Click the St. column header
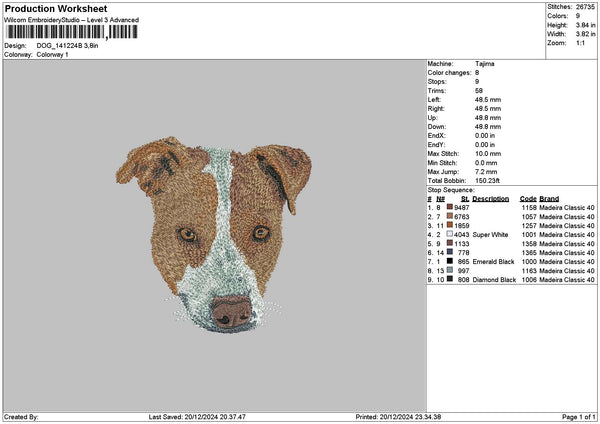Screen dimensions: 600x424 (465, 199)
